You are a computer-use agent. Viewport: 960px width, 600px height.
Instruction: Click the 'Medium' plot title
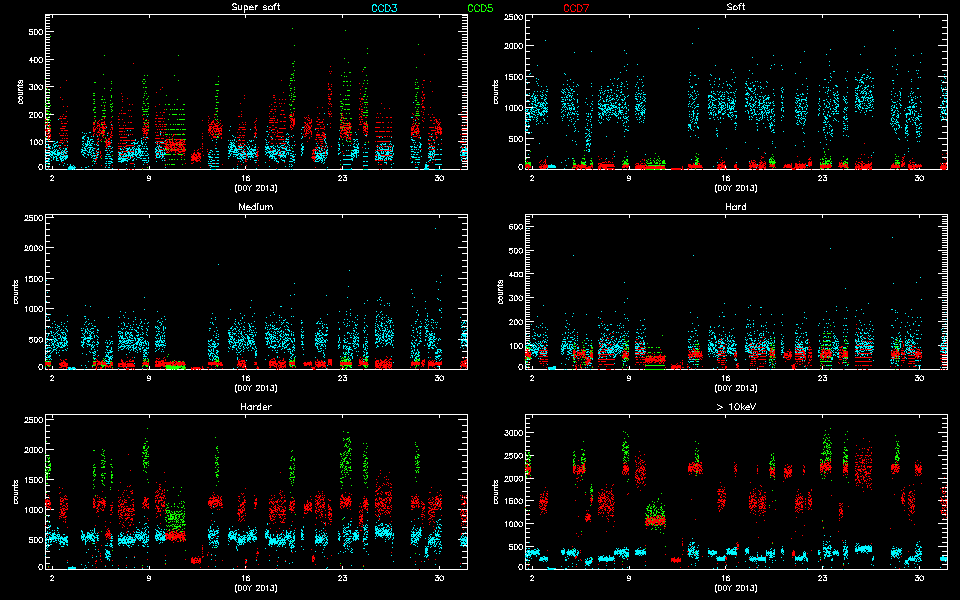click(x=255, y=208)
